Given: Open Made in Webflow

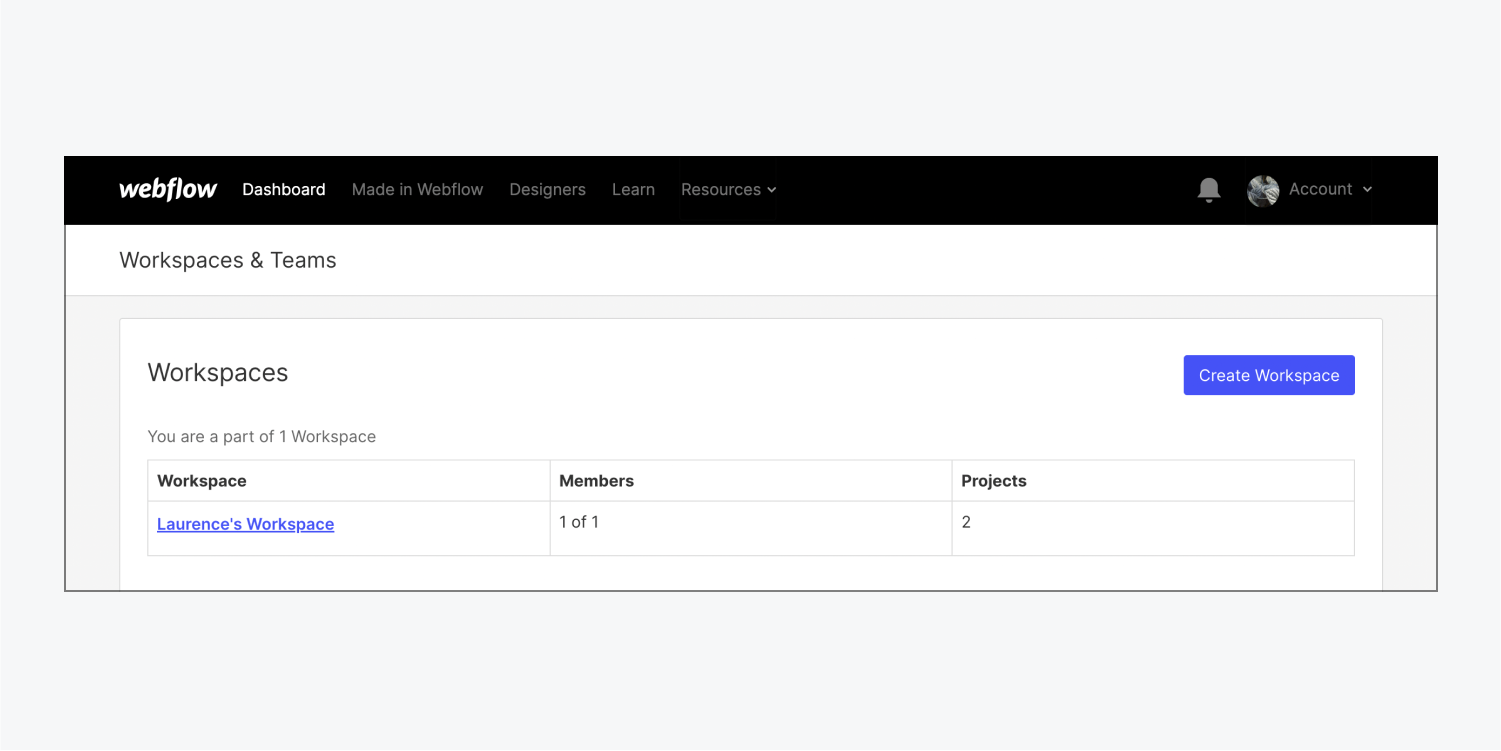Looking at the screenshot, I should (x=417, y=189).
